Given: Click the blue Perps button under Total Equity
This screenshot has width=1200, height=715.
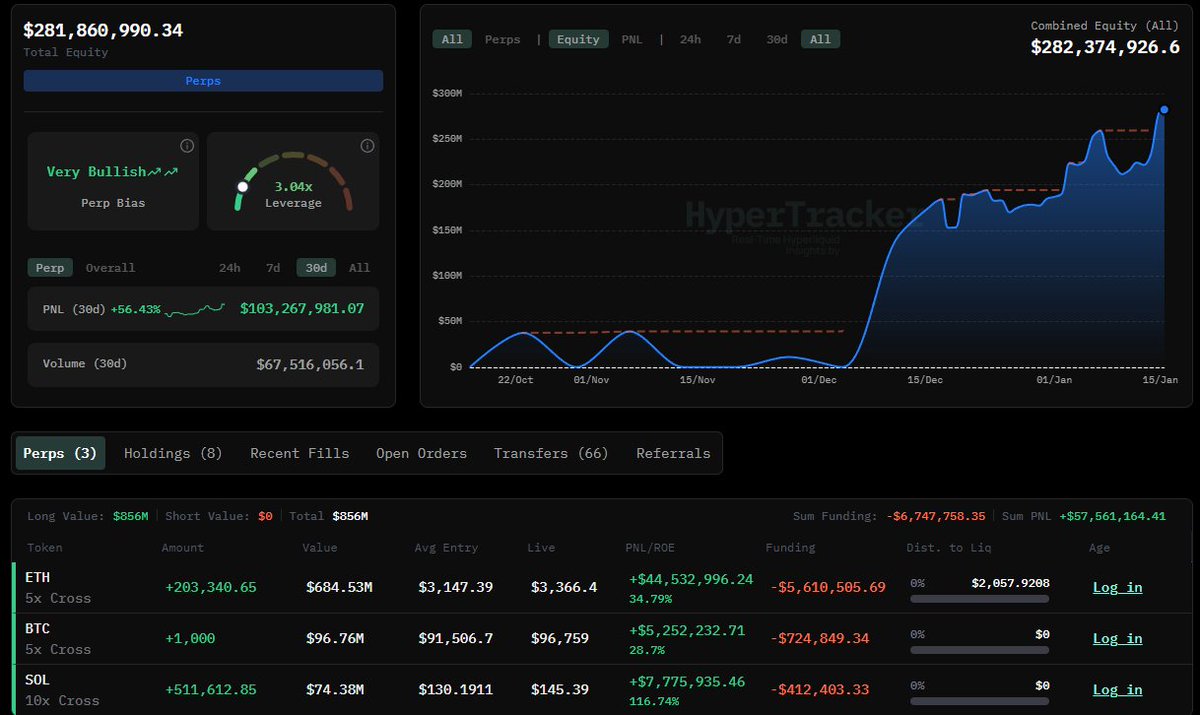Looking at the screenshot, I should (203, 80).
